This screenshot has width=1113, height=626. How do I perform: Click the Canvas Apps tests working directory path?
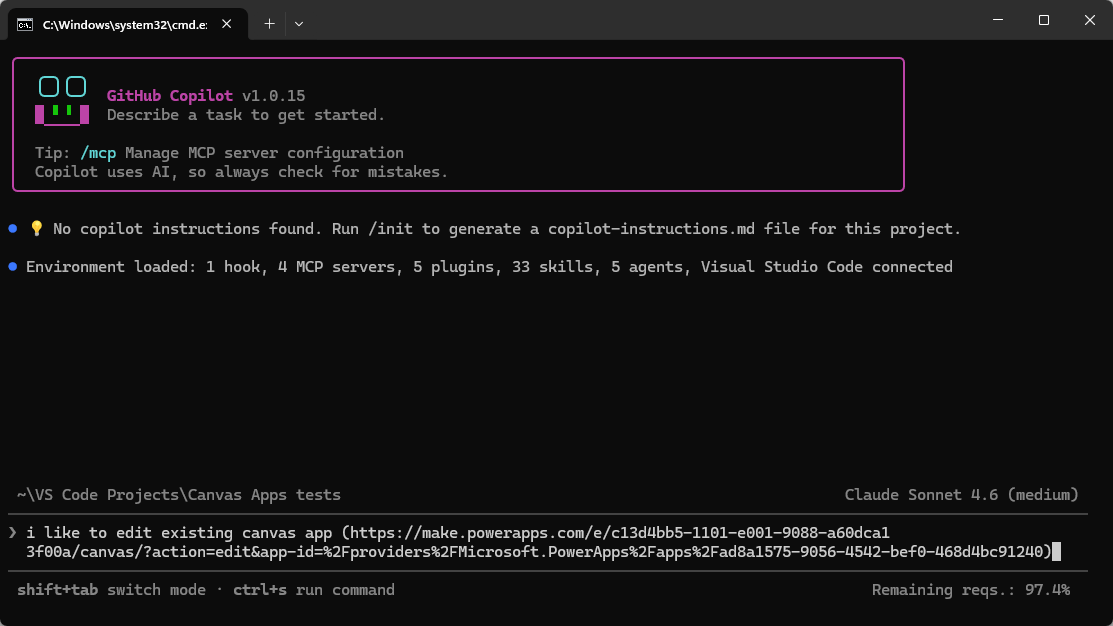[x=179, y=495]
